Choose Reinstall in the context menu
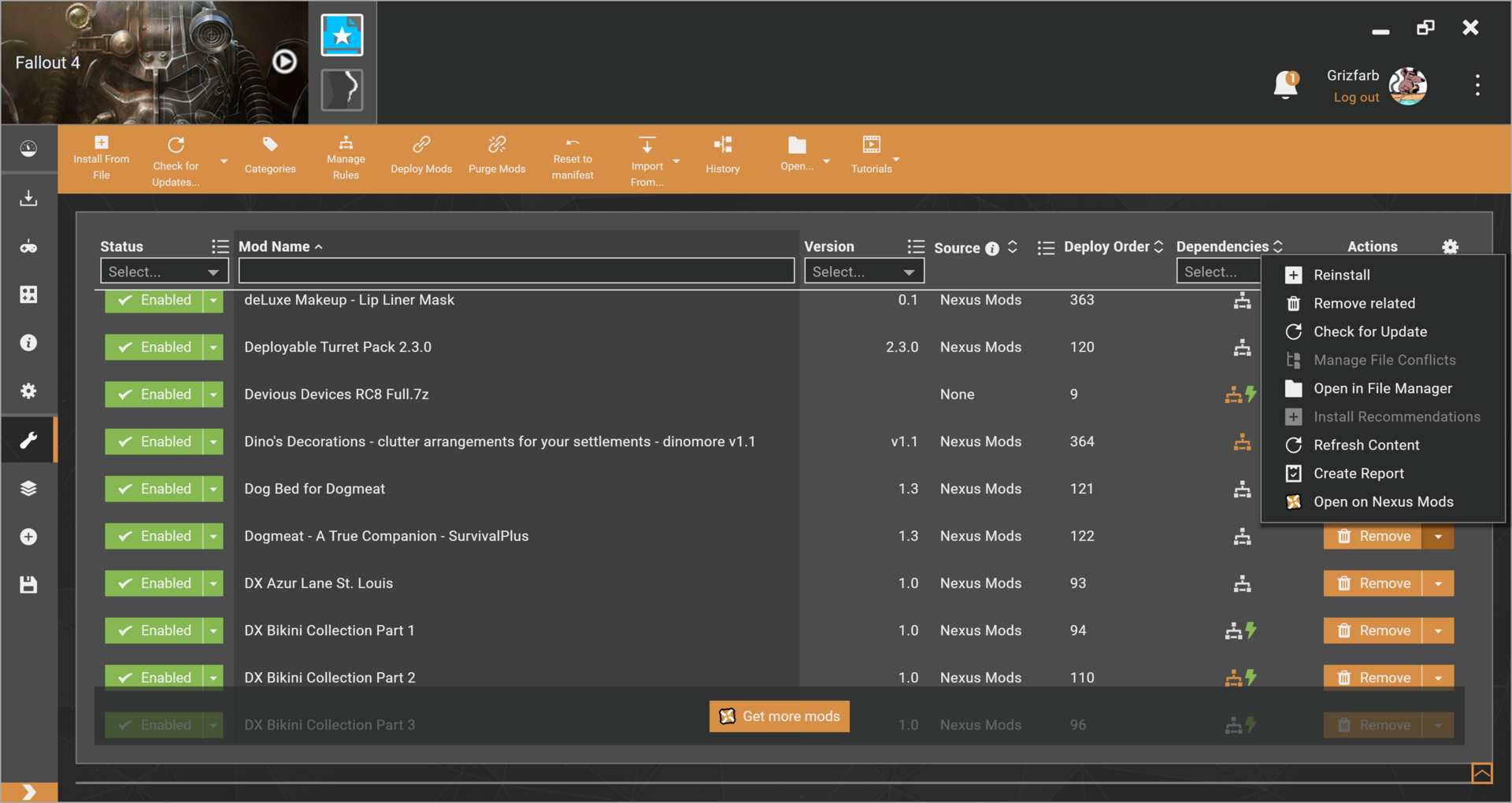This screenshot has width=1512, height=803. (x=1383, y=275)
